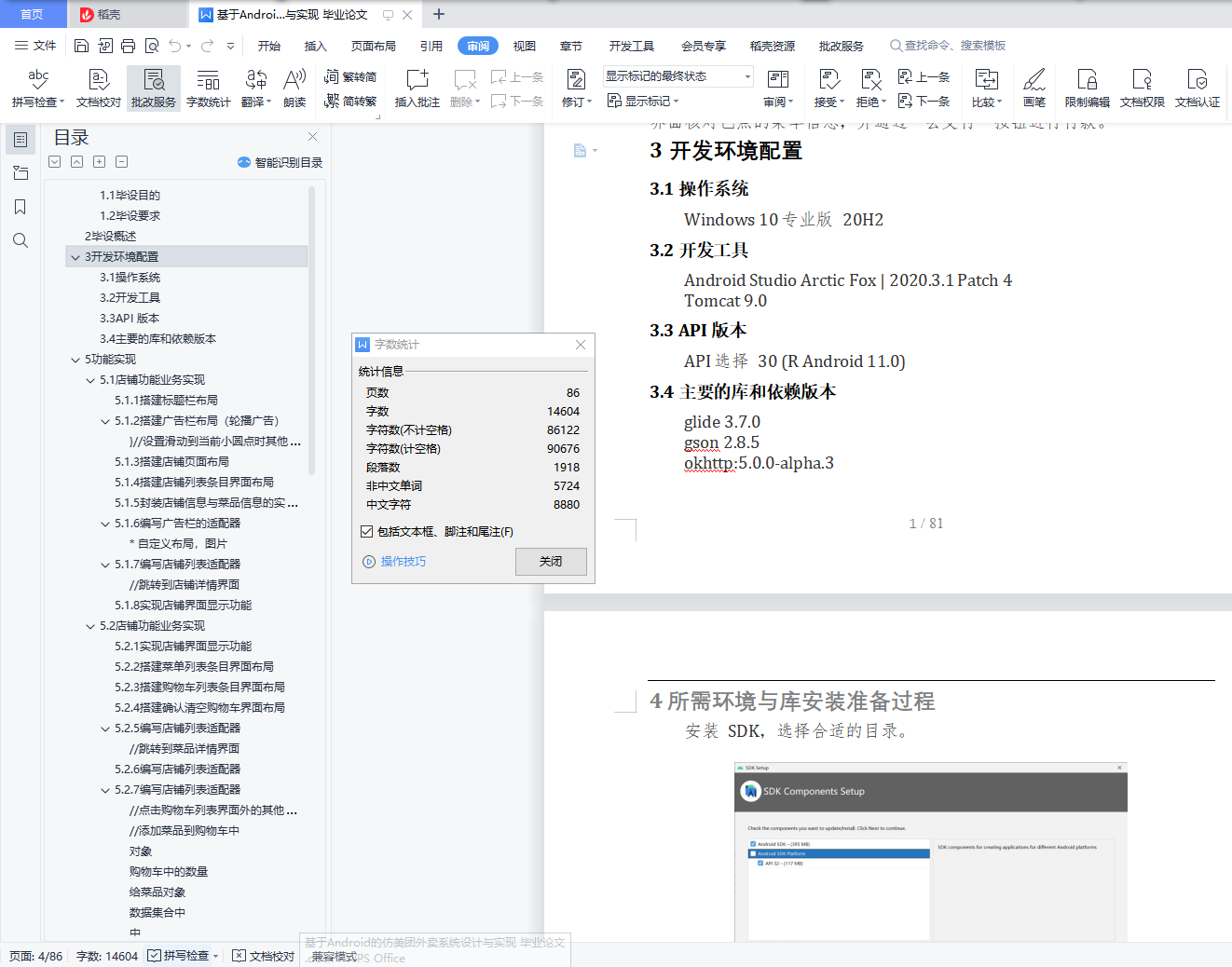Switch to the 插入 ribbon tab
The width and height of the screenshot is (1232, 967).
click(316, 46)
